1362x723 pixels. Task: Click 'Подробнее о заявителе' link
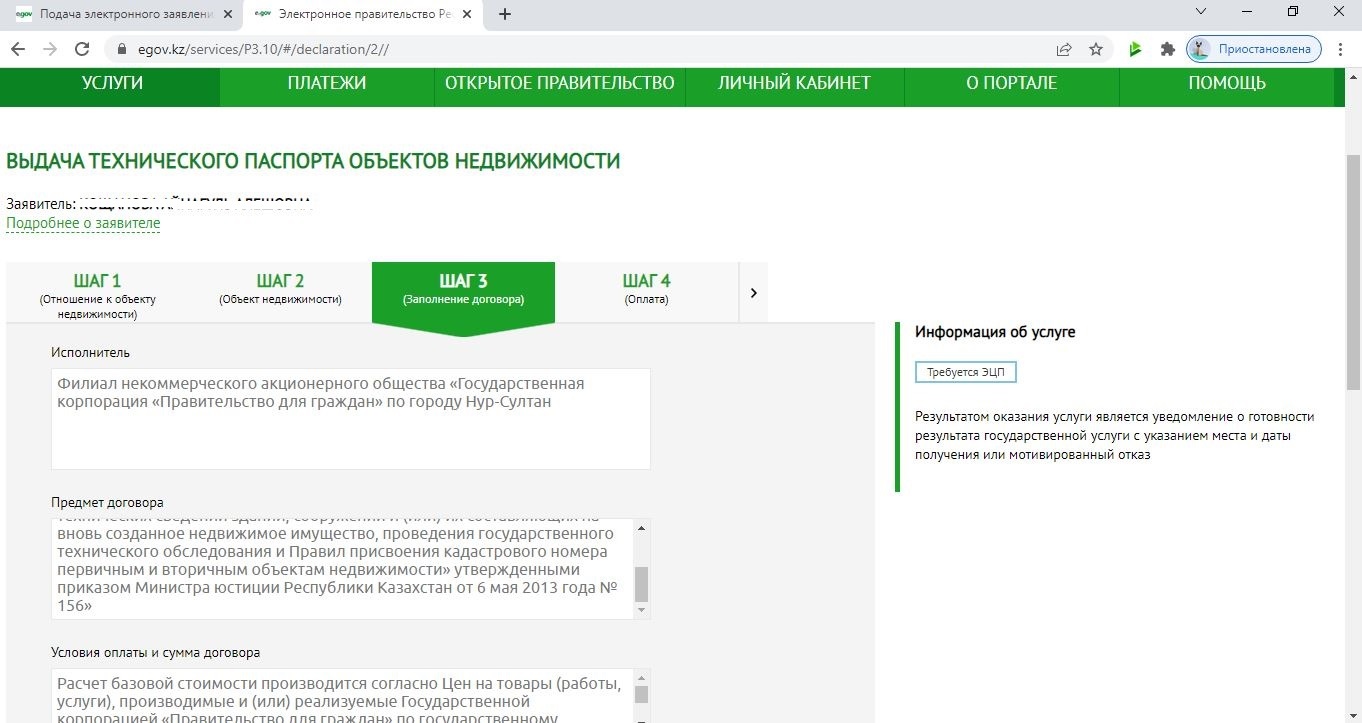pos(83,223)
